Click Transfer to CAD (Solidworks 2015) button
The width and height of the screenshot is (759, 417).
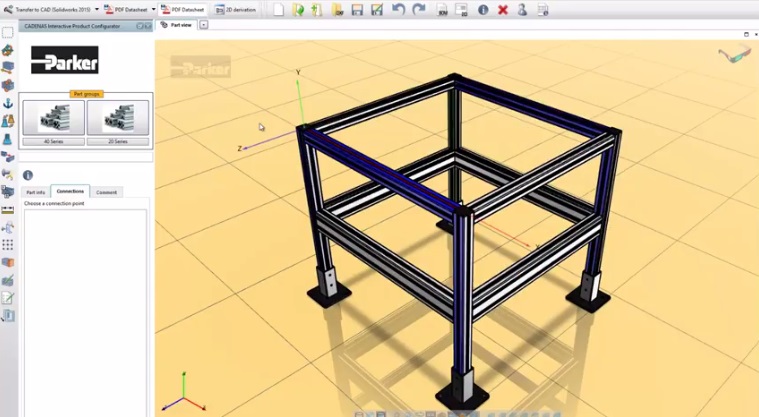click(47, 9)
